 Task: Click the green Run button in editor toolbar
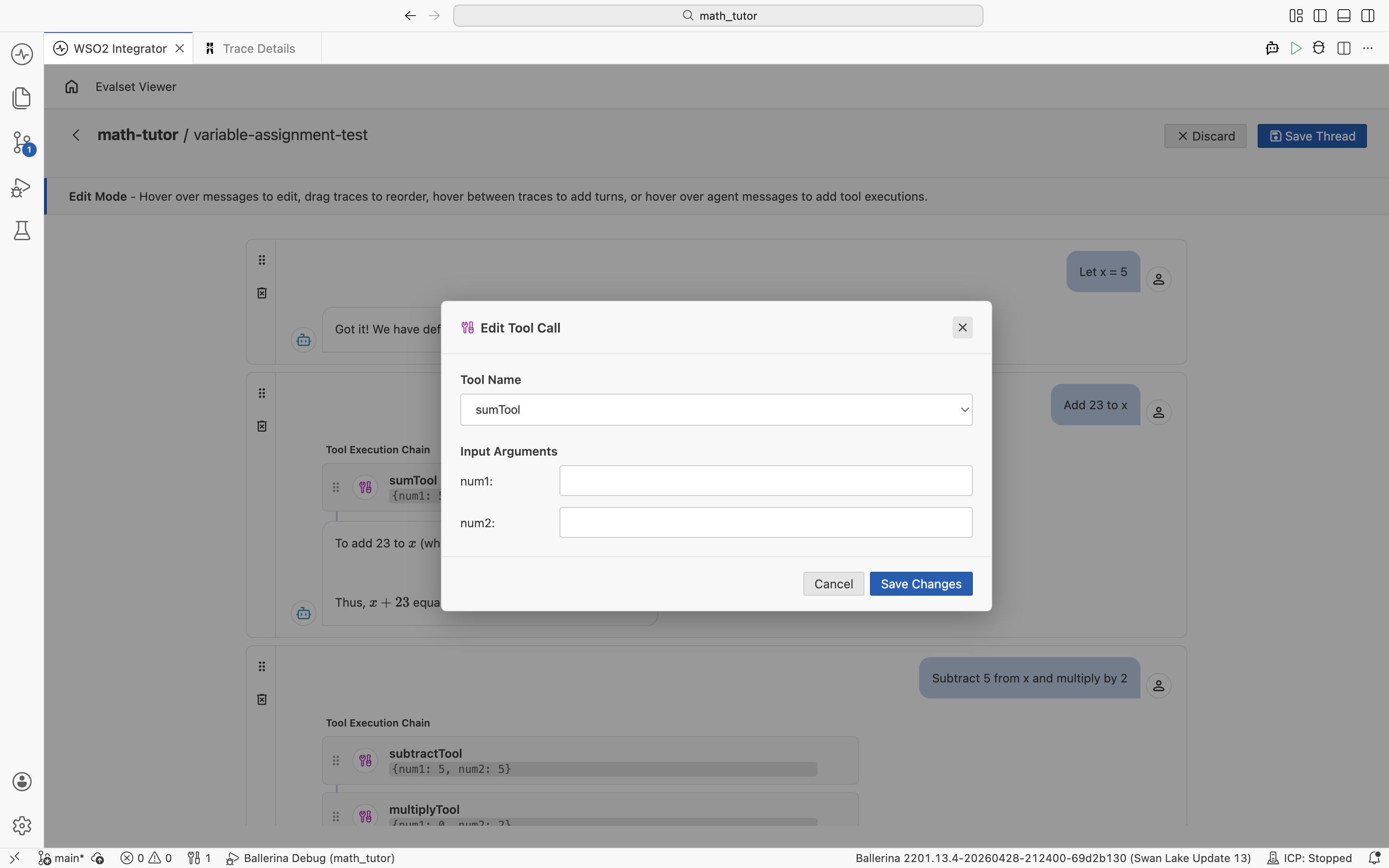click(1295, 48)
